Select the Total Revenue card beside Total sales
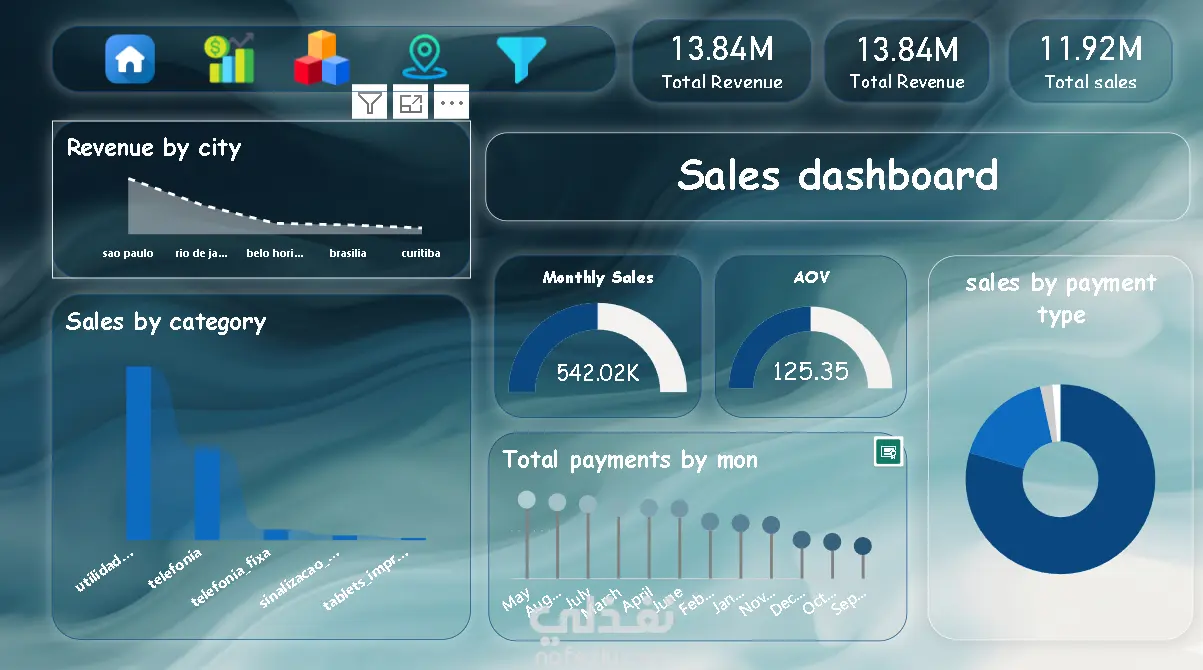This screenshot has height=670, width=1203. 907,62
